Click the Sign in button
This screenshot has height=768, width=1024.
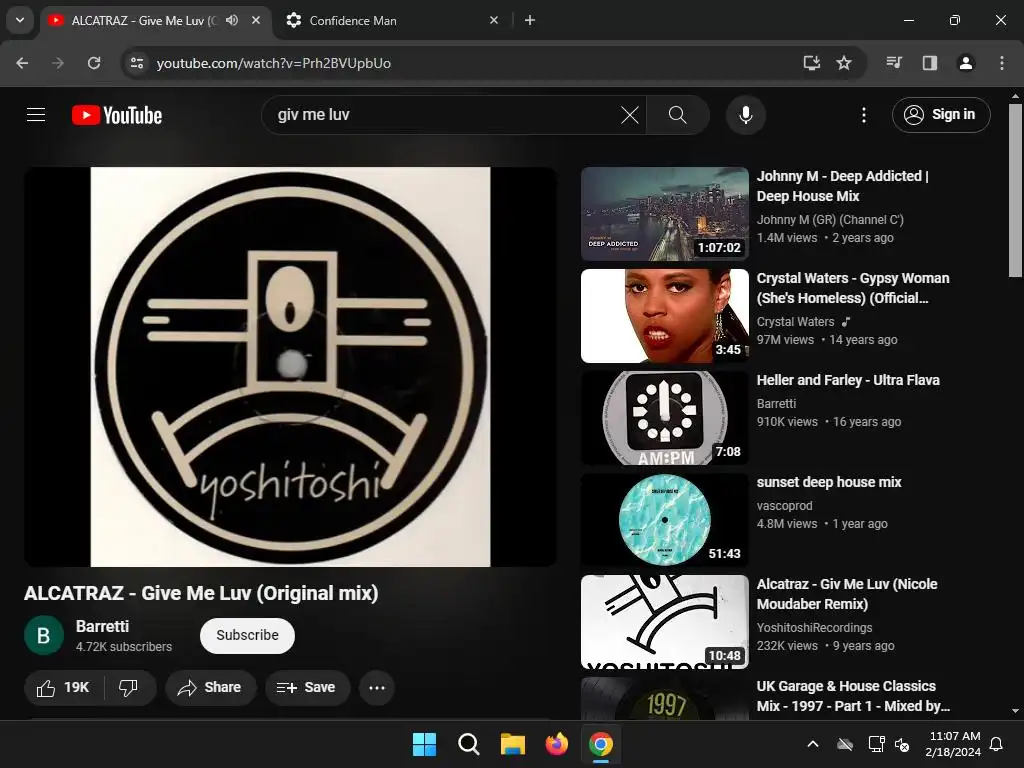pos(941,115)
